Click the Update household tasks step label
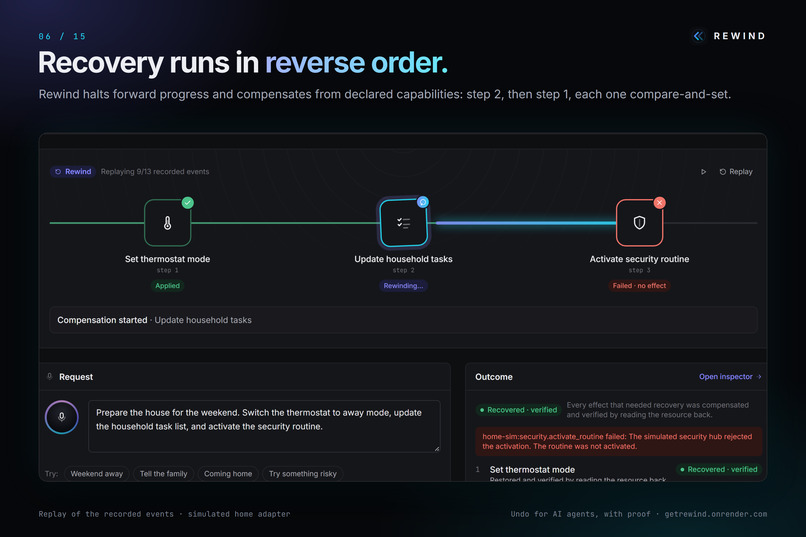Image resolution: width=806 pixels, height=537 pixels. tap(404, 259)
